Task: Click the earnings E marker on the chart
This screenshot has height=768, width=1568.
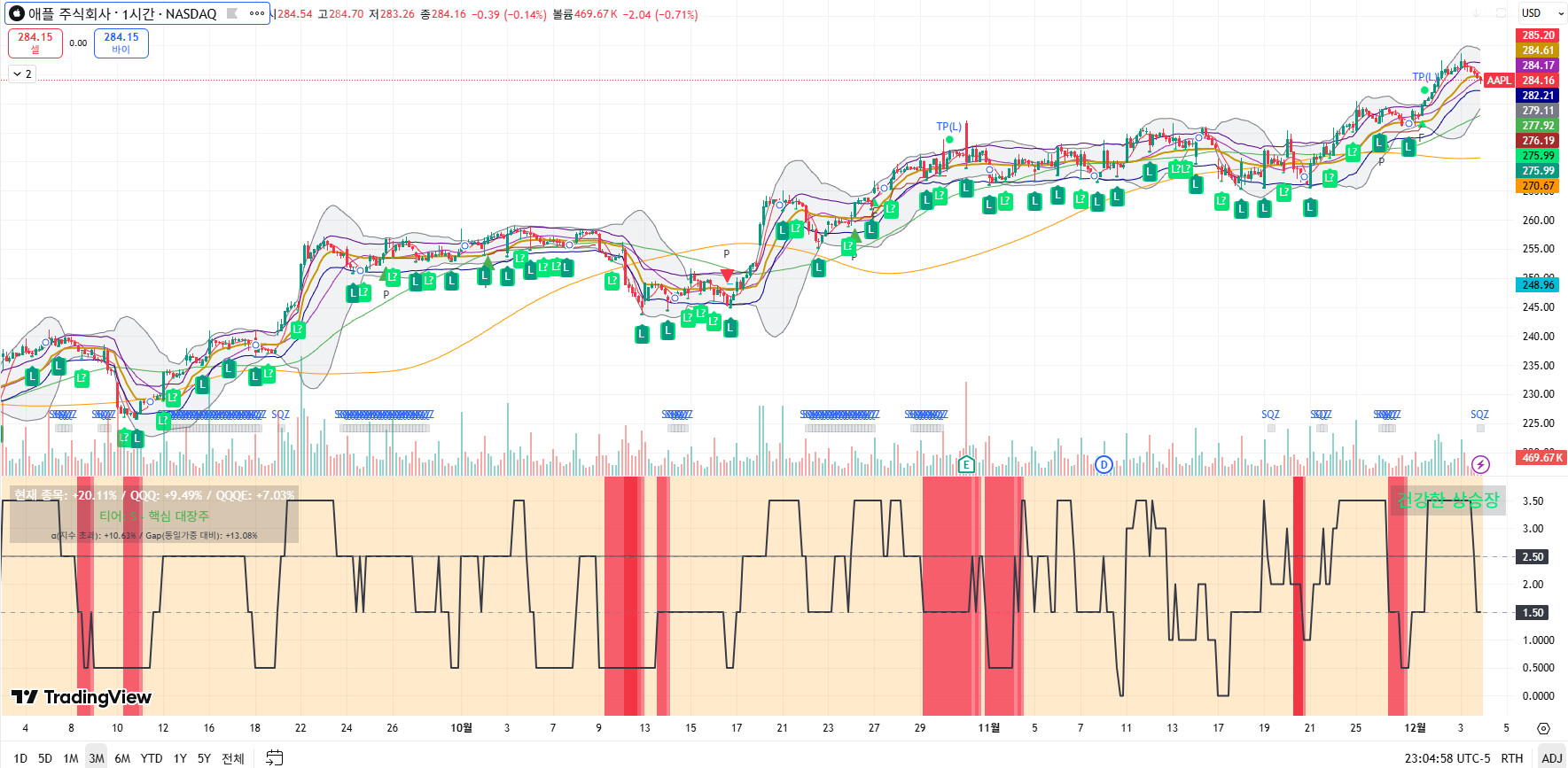Action: pos(966,464)
